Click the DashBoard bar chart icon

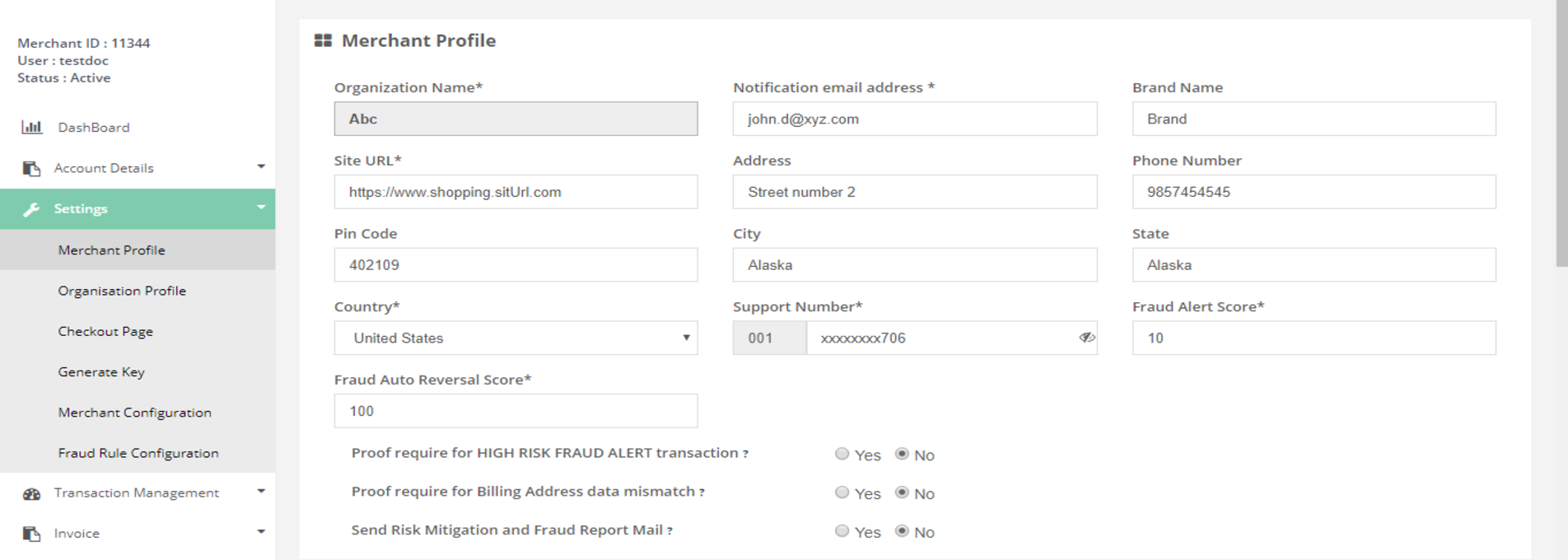coord(31,127)
